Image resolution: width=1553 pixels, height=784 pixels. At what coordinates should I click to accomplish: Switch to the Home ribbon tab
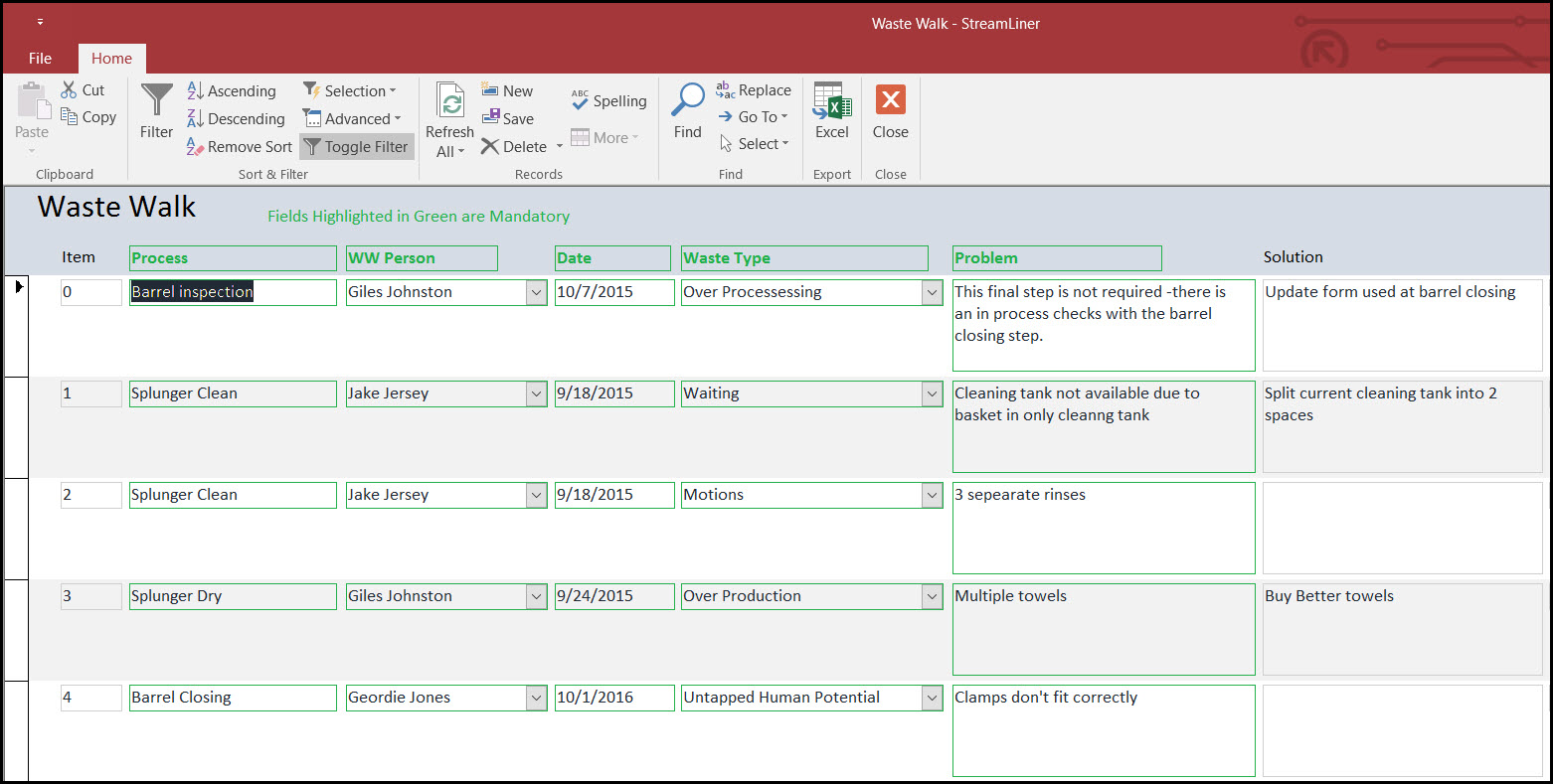coord(111,59)
